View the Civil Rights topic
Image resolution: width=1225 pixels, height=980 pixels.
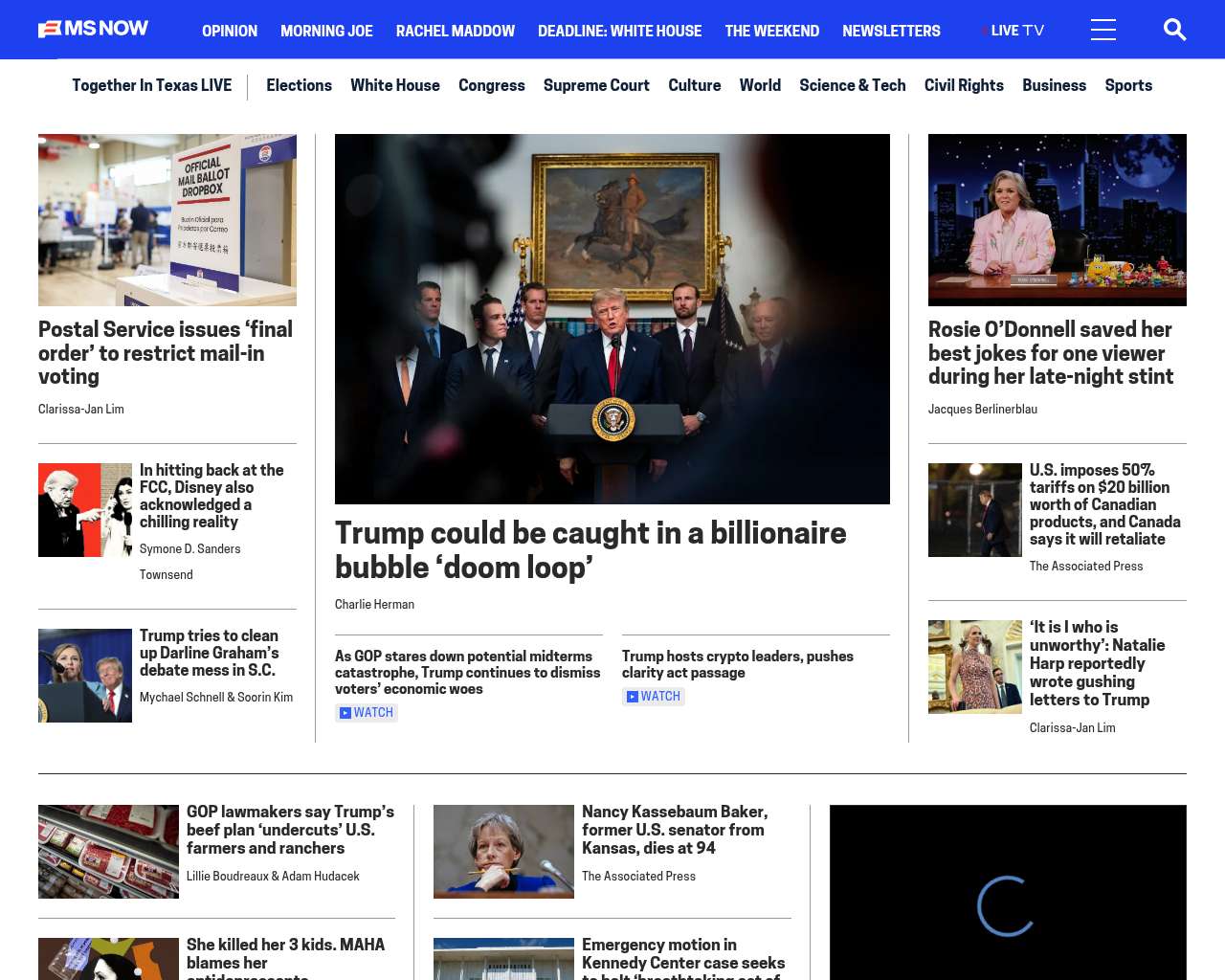[x=964, y=85]
